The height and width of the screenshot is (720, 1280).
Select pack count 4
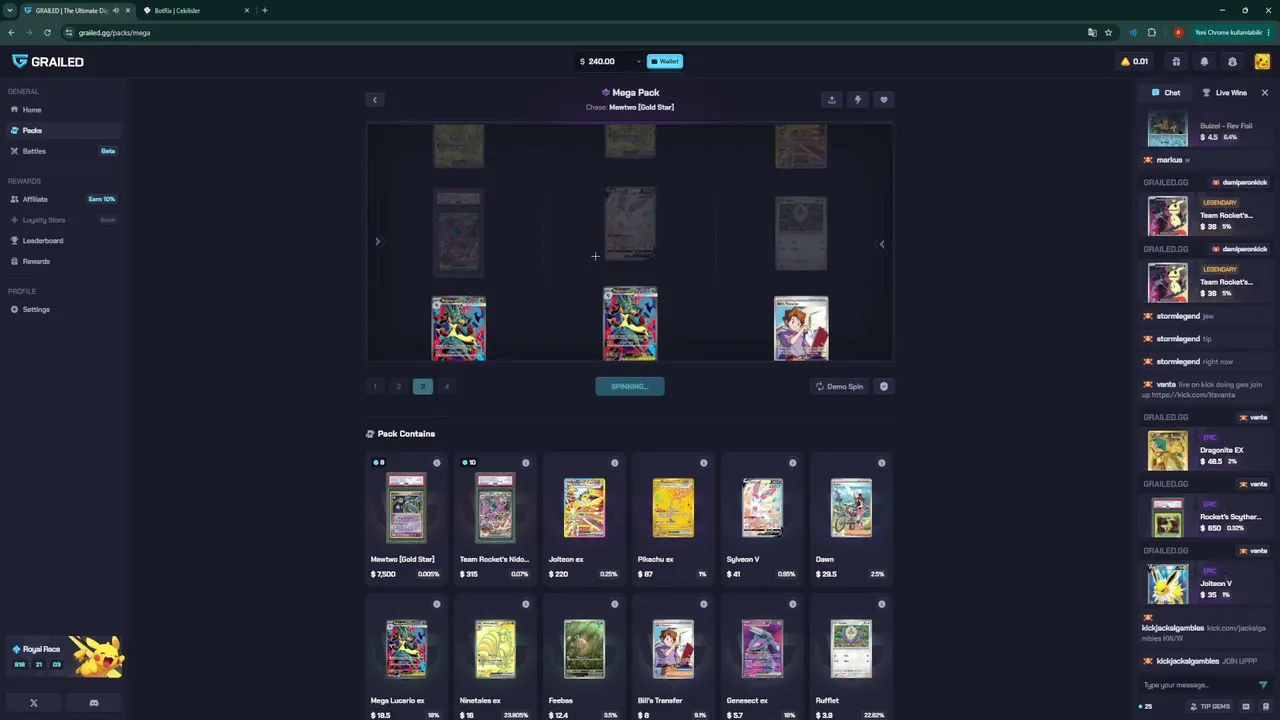447,386
